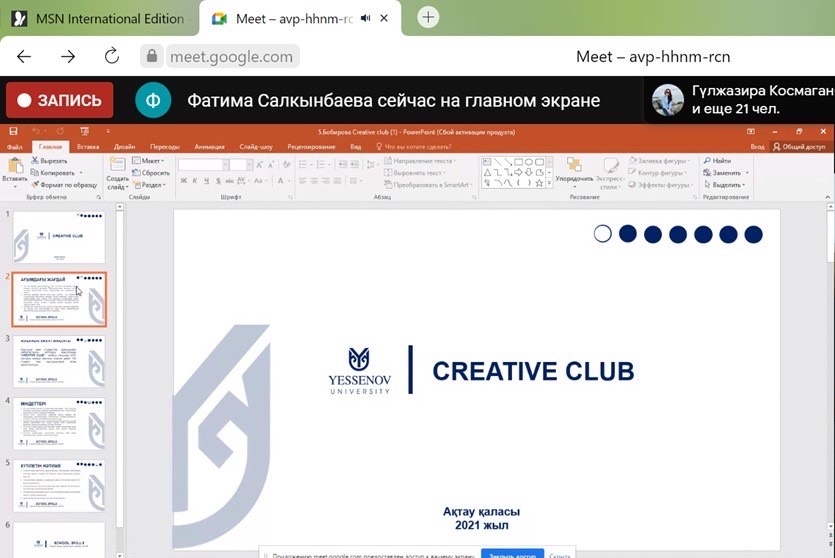Open the Вставка ribbon tab
The width and height of the screenshot is (835, 558).
(x=87, y=146)
